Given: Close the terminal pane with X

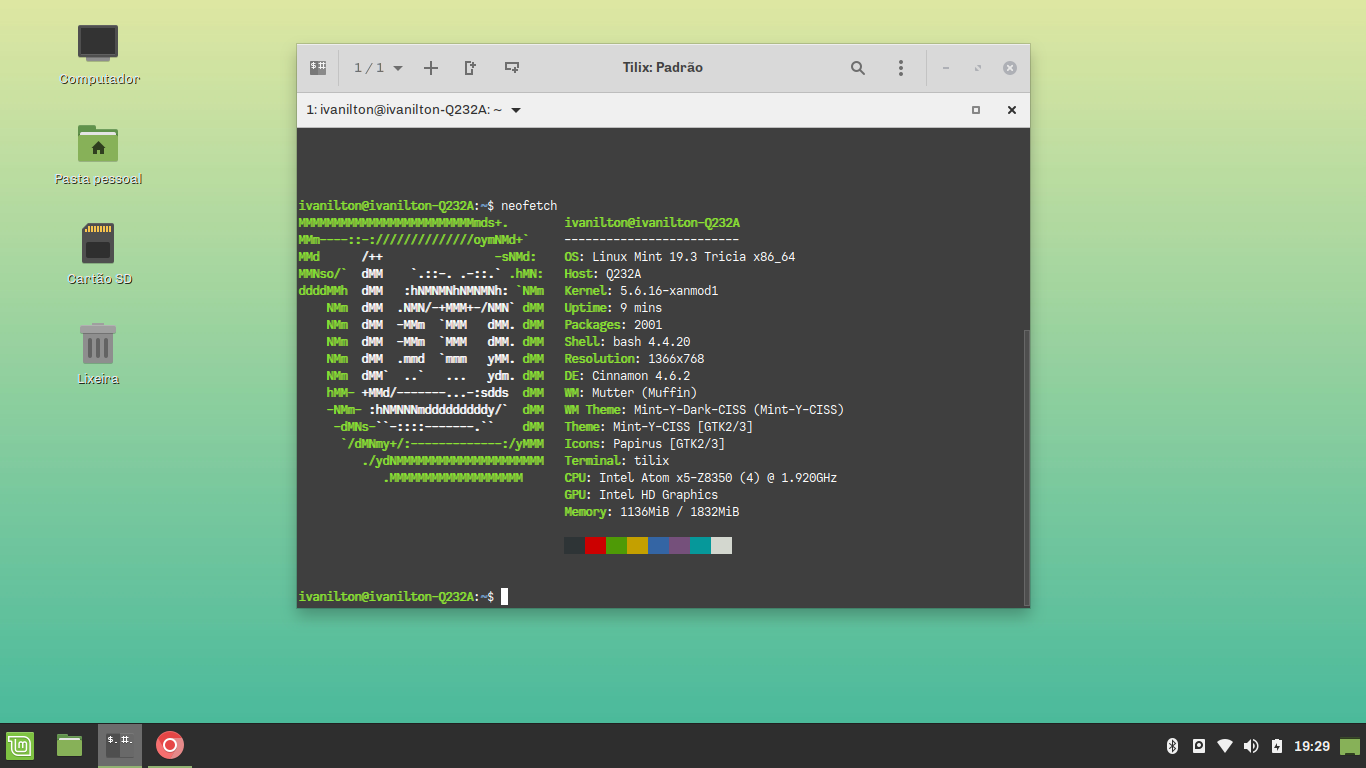Looking at the screenshot, I should pyautogui.click(x=1011, y=110).
